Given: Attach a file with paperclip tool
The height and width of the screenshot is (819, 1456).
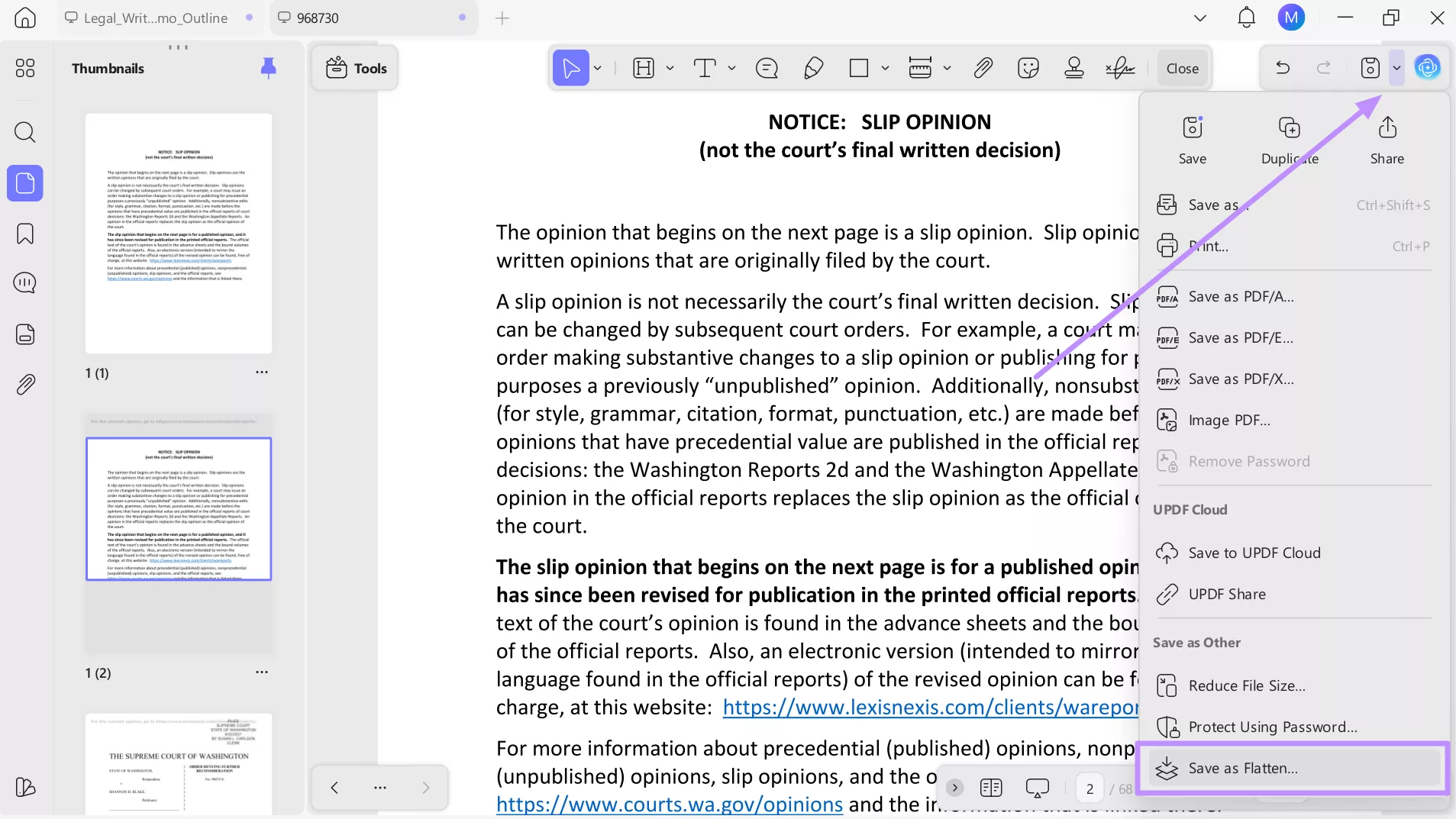Looking at the screenshot, I should click(x=983, y=68).
